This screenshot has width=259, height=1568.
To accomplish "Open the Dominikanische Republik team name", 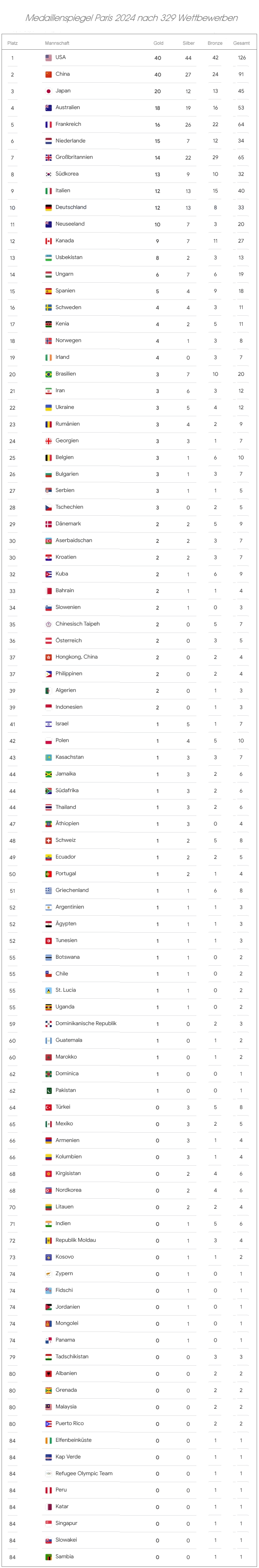I will [x=85, y=1023].
